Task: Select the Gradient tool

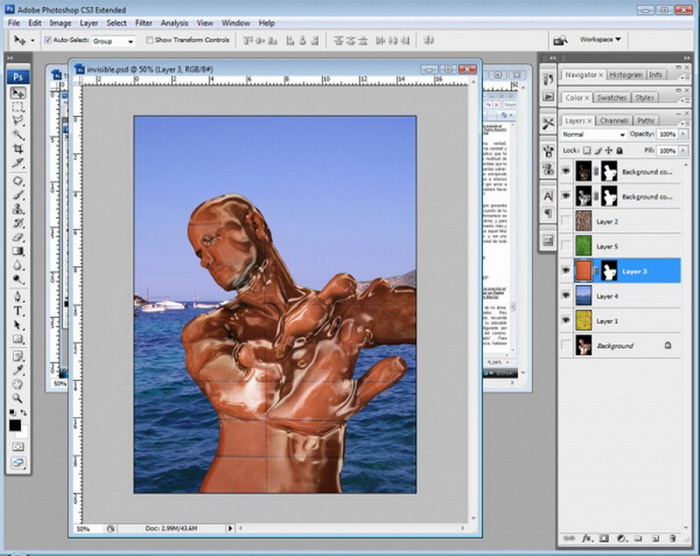Action: pos(18,251)
